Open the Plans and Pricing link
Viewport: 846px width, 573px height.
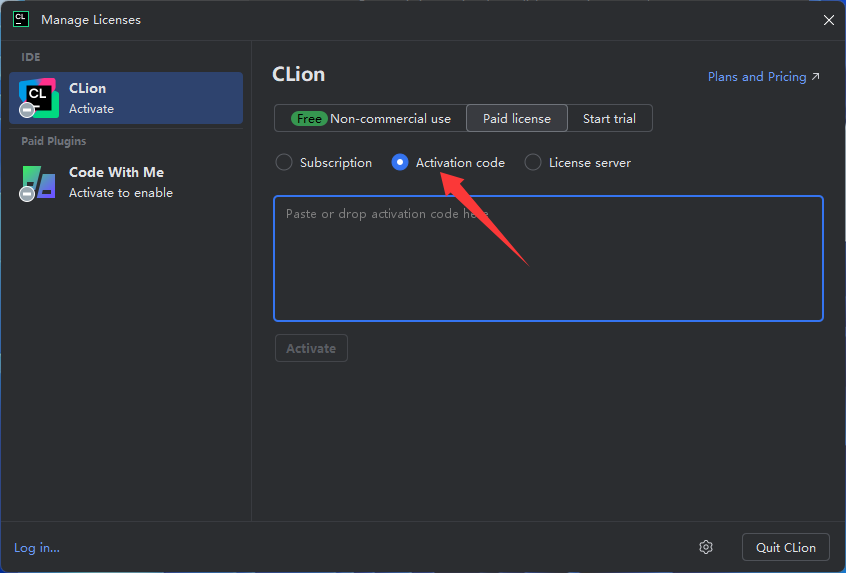coord(763,77)
